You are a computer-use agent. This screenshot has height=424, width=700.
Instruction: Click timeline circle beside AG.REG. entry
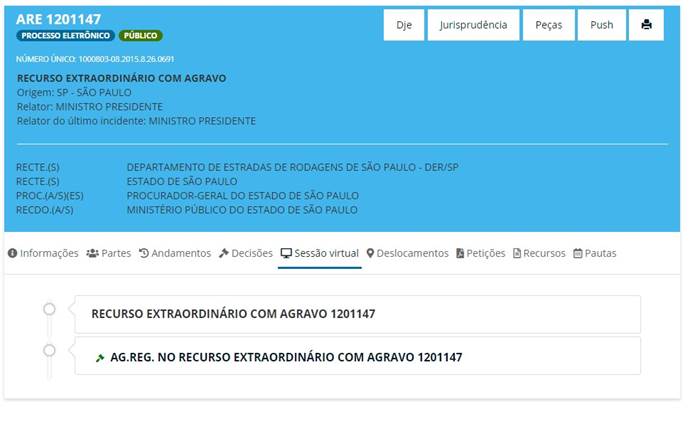49,350
